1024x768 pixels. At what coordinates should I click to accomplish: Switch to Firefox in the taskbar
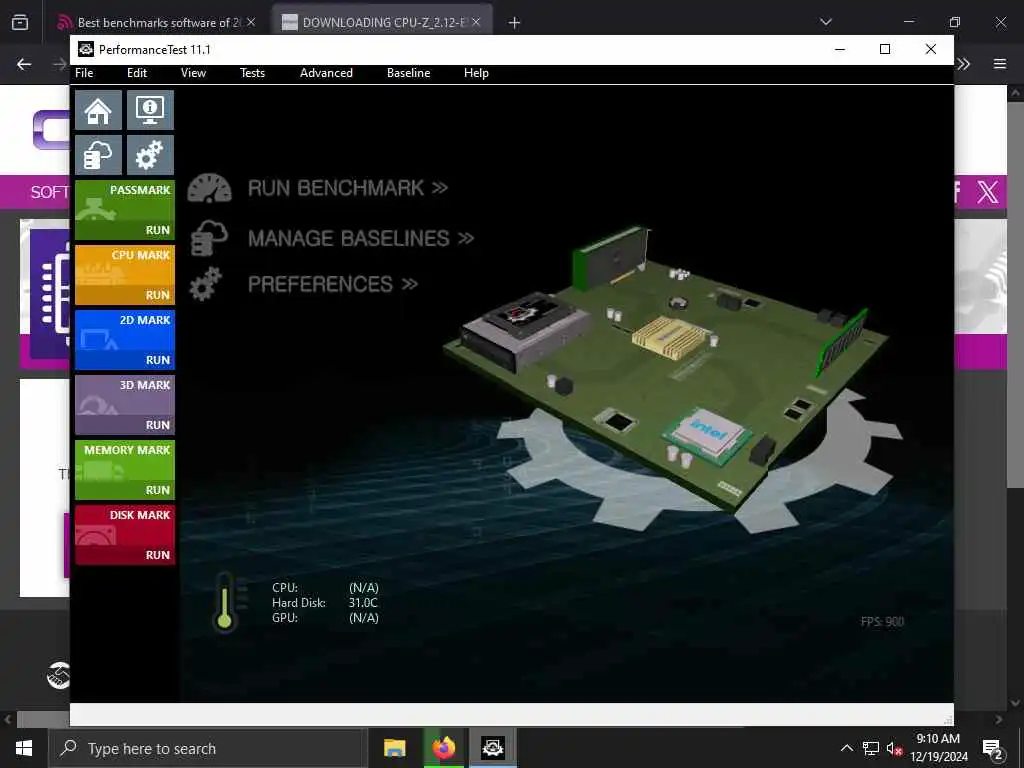click(443, 748)
